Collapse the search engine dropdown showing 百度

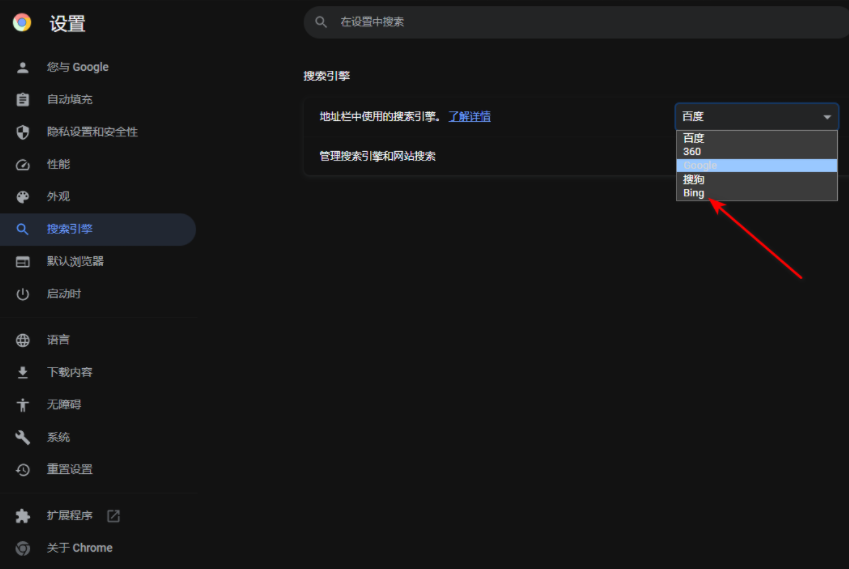click(x=756, y=116)
